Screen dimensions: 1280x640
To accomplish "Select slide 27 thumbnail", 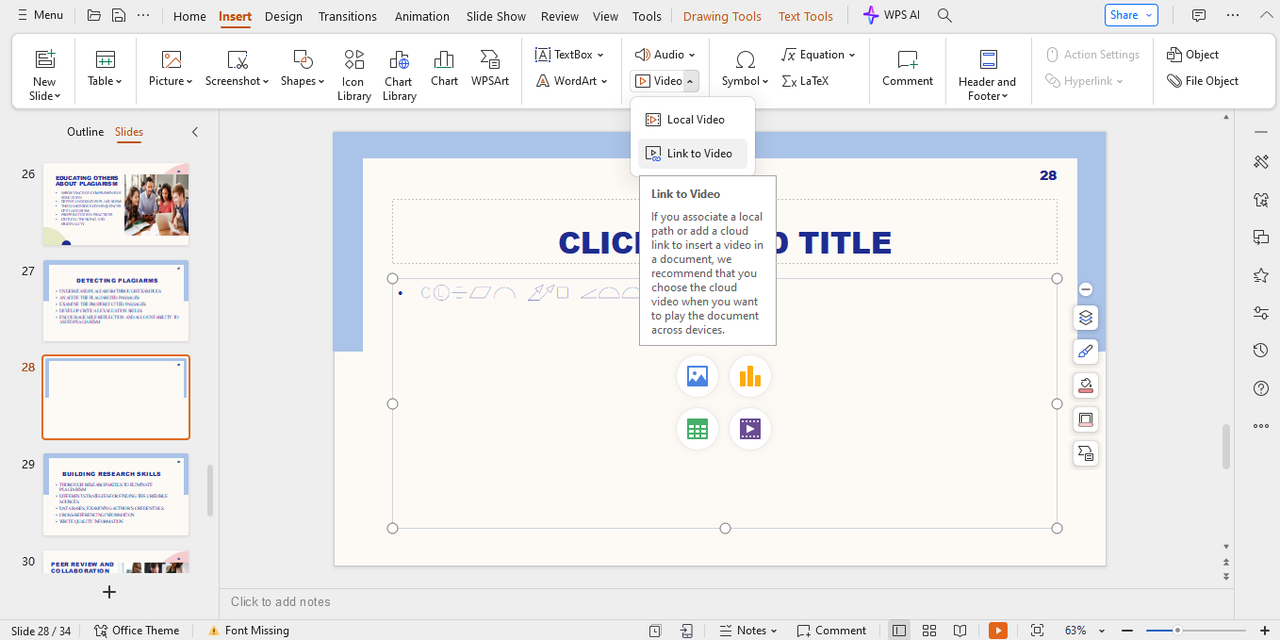I will (116, 300).
